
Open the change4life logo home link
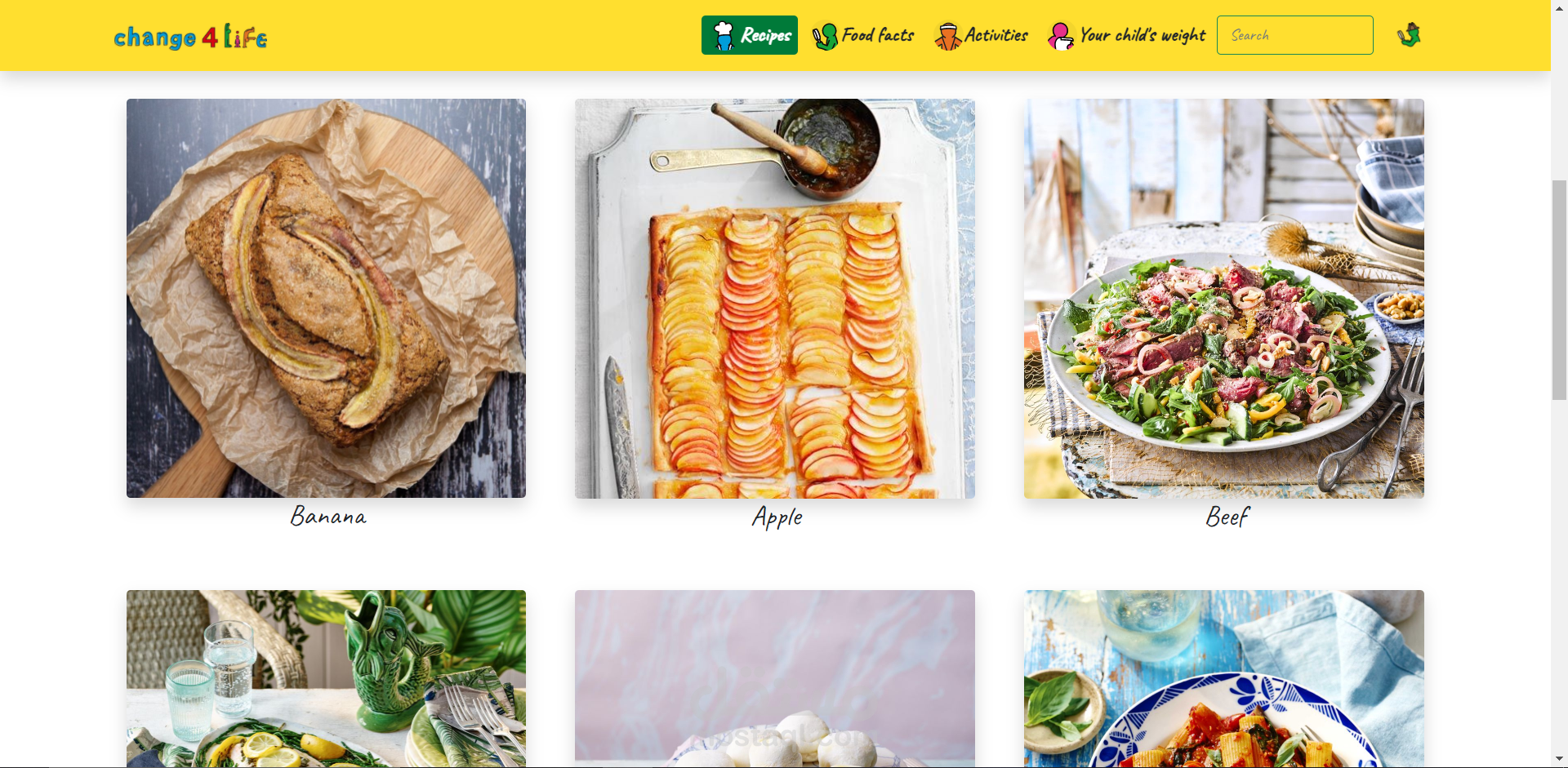pyautogui.click(x=190, y=37)
